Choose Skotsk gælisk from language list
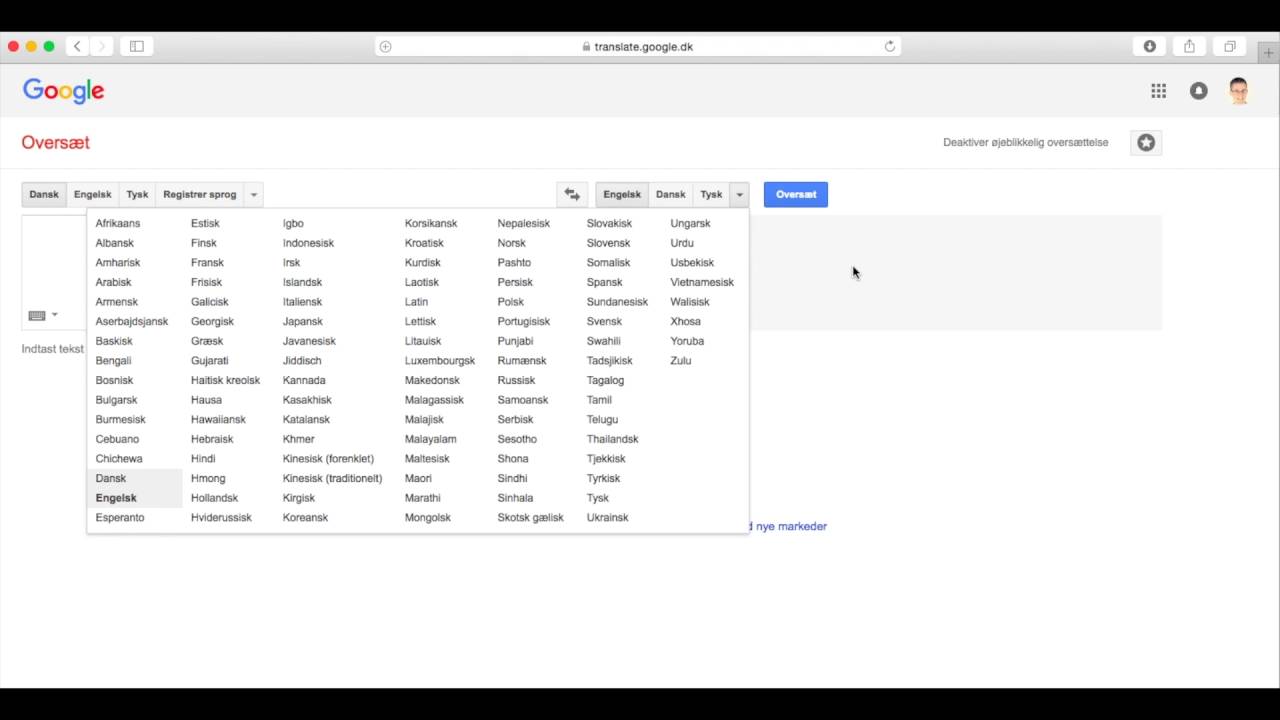This screenshot has width=1280, height=720. coord(530,517)
